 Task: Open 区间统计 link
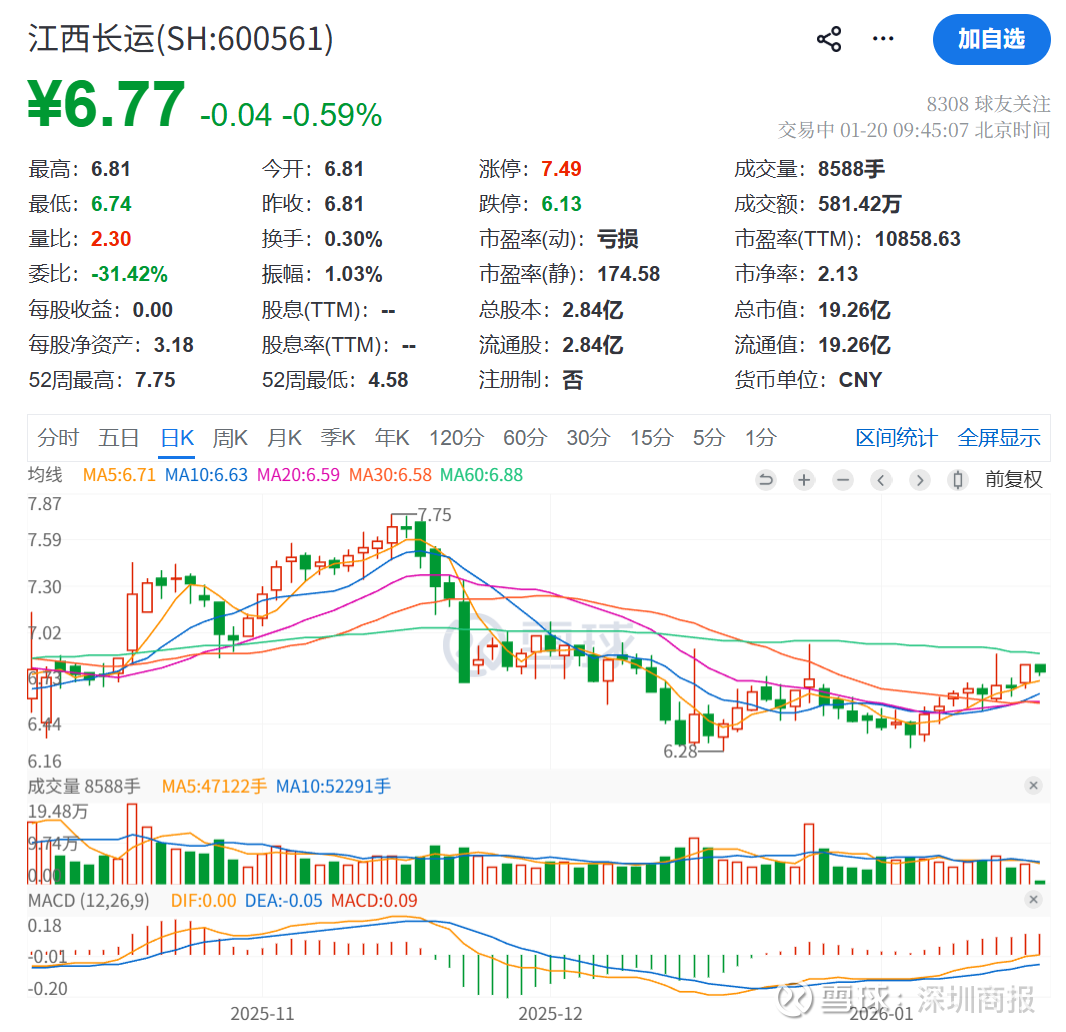pyautogui.click(x=896, y=438)
